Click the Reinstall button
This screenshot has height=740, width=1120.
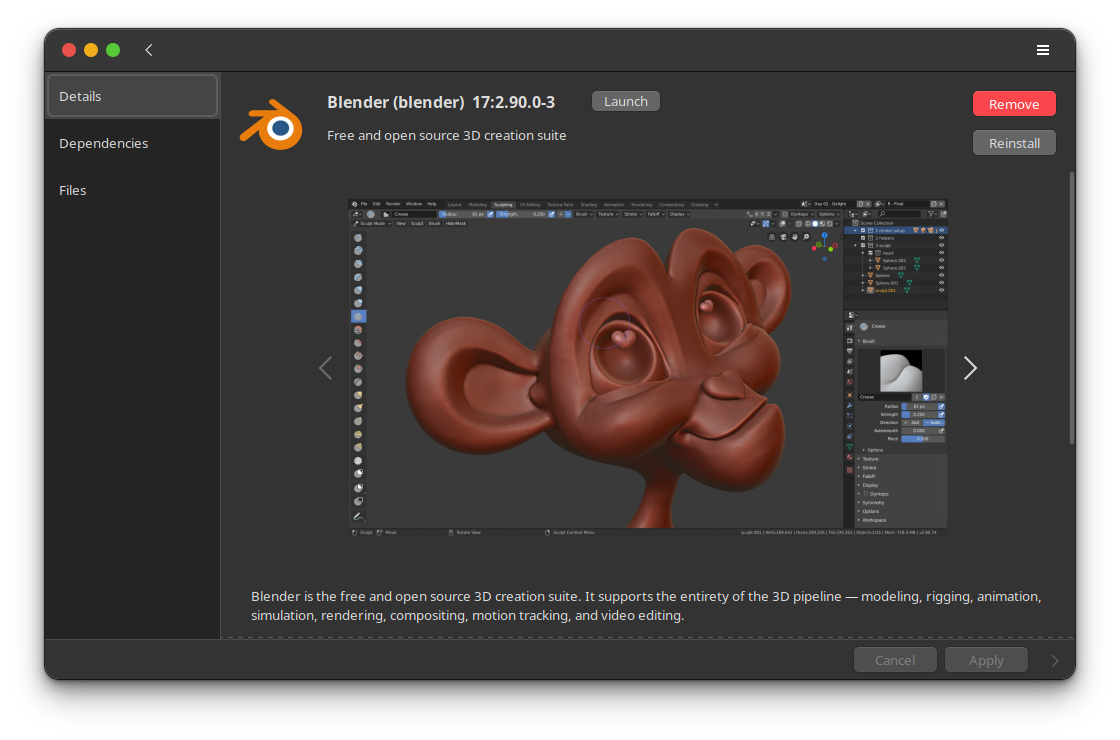click(1014, 143)
